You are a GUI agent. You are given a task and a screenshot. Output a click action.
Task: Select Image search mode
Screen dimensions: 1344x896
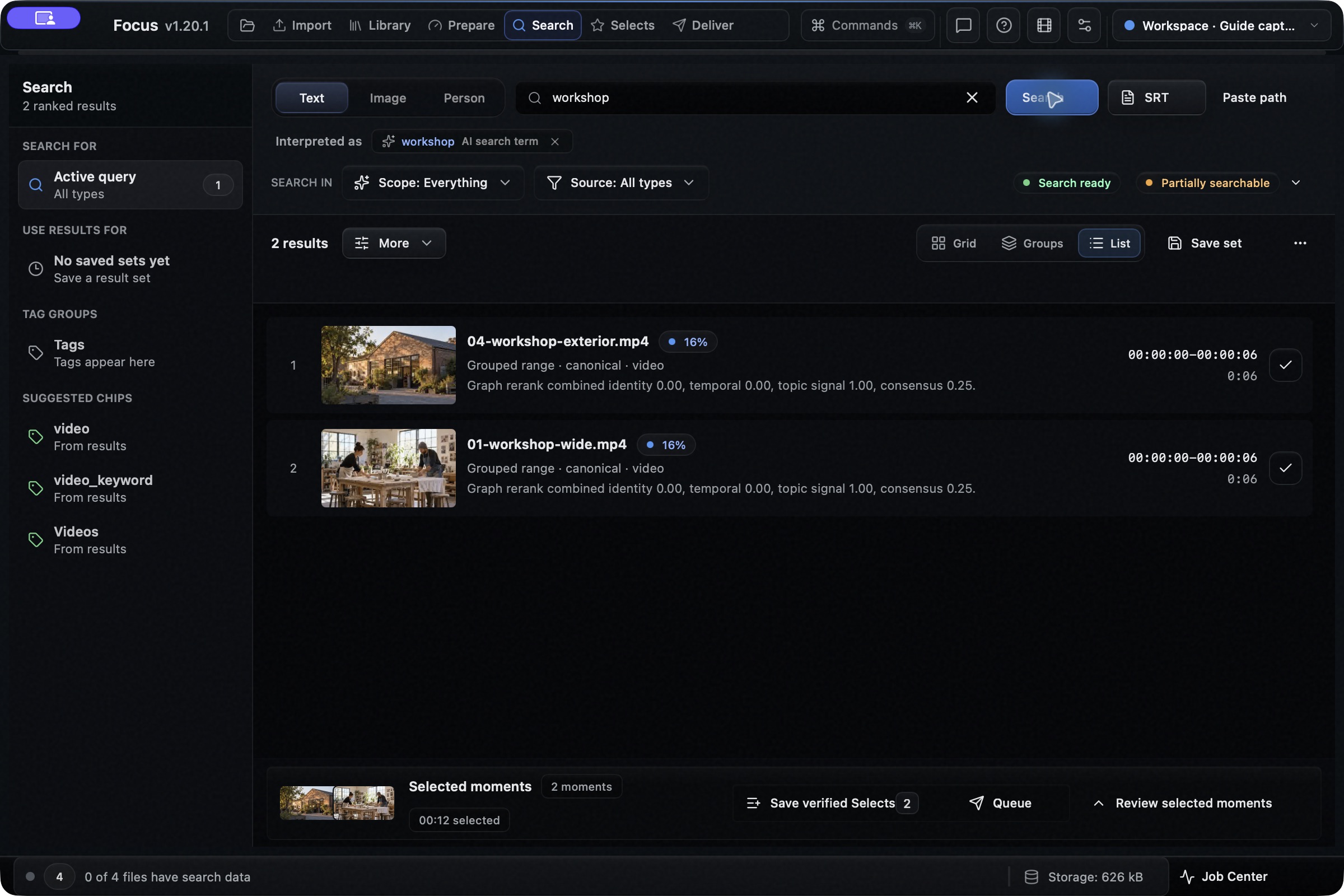388,97
